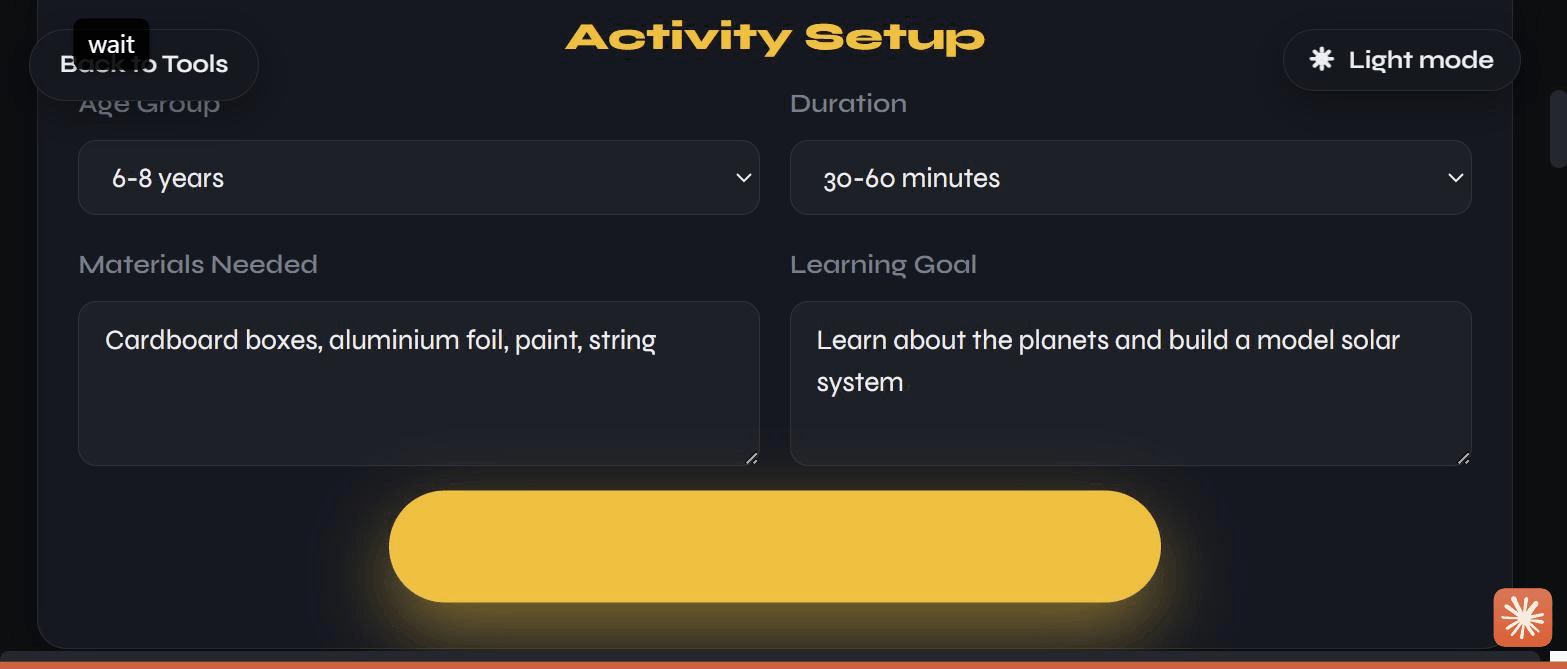Expand the "30-60 minutes" duration dropdown

1131,178
